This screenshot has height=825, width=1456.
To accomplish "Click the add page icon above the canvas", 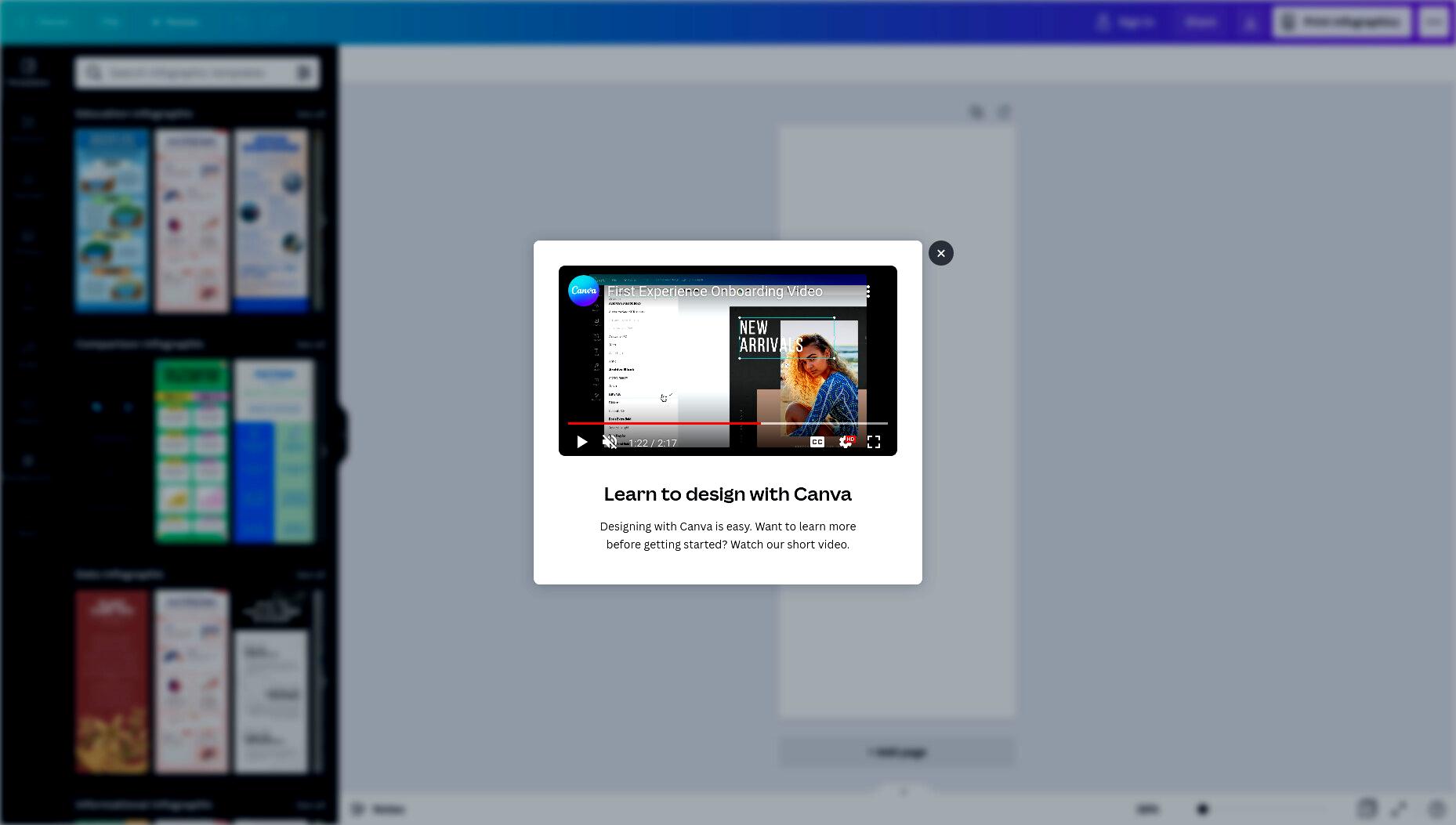I will pyautogui.click(x=1004, y=112).
